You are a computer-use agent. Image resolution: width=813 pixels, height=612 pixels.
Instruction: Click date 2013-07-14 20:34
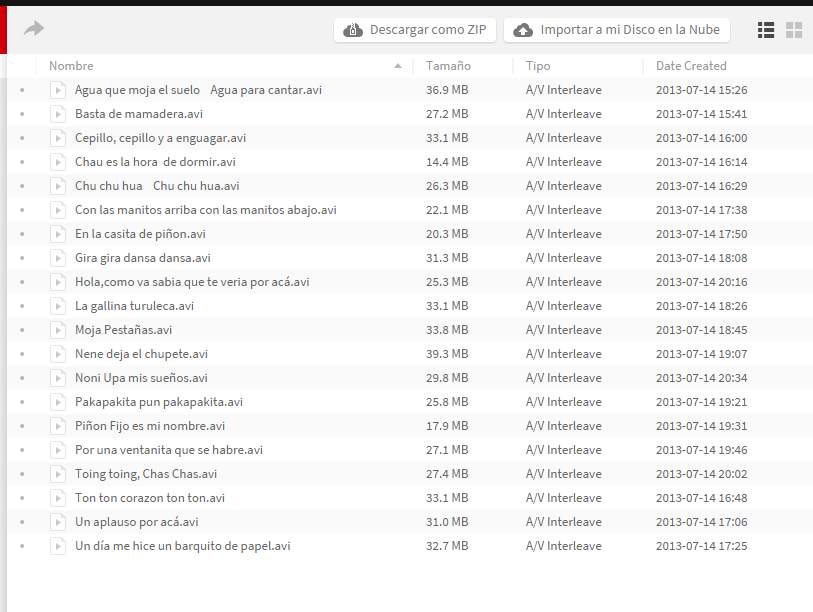(702, 378)
